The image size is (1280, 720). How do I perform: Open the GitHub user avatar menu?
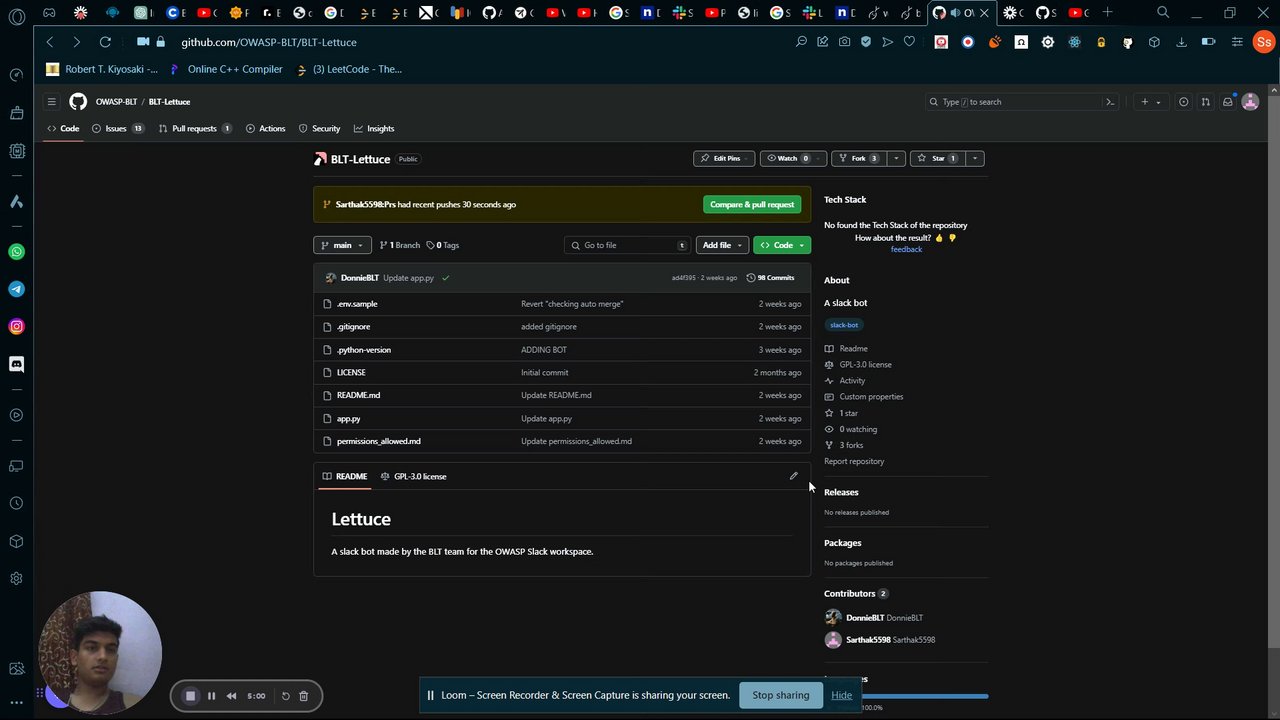(1250, 102)
